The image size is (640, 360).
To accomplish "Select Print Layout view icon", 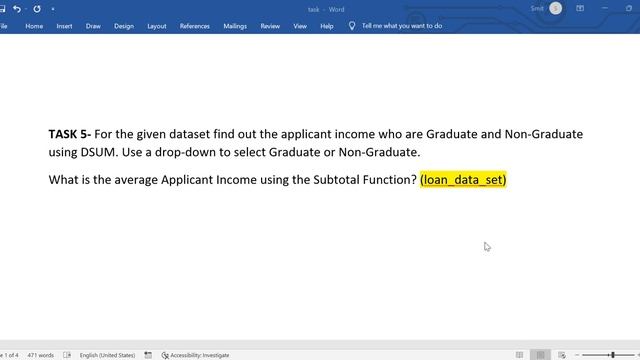I will coord(540,355).
